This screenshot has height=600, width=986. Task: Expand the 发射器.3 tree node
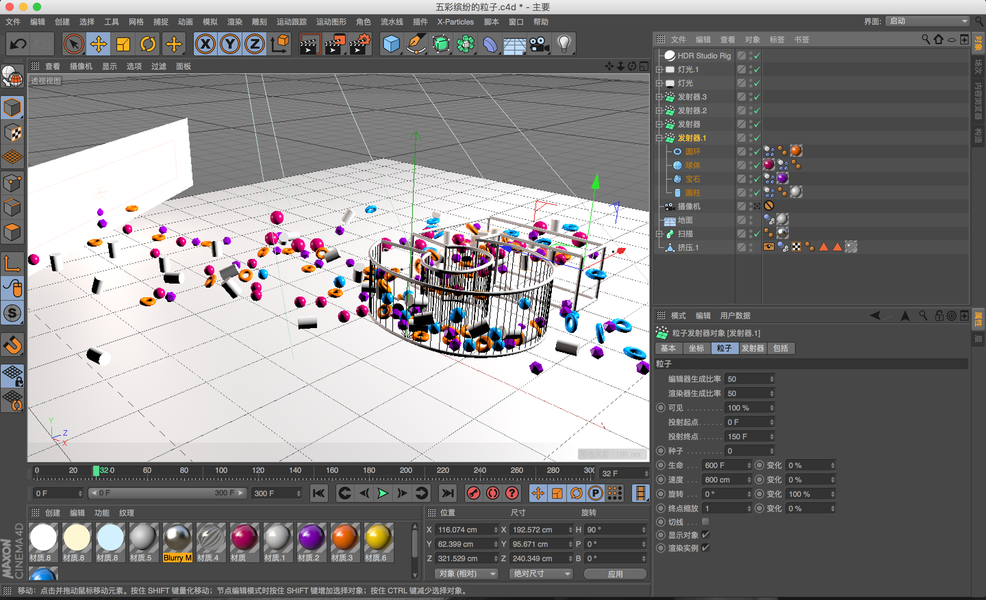click(659, 97)
